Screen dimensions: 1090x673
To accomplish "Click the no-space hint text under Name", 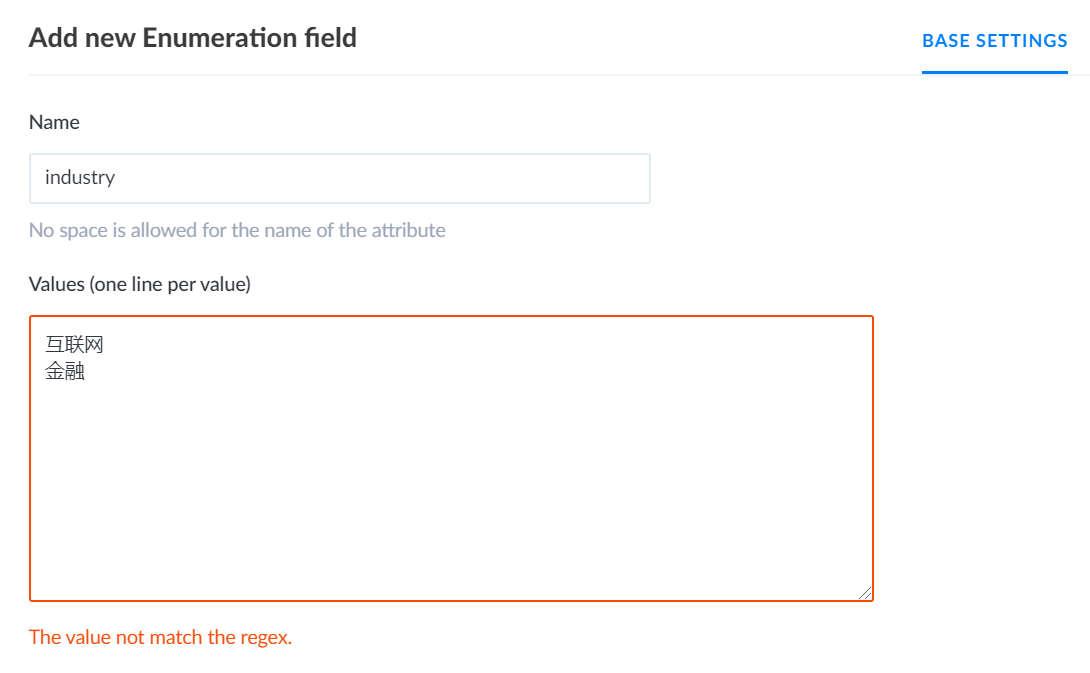I will coord(237,230).
